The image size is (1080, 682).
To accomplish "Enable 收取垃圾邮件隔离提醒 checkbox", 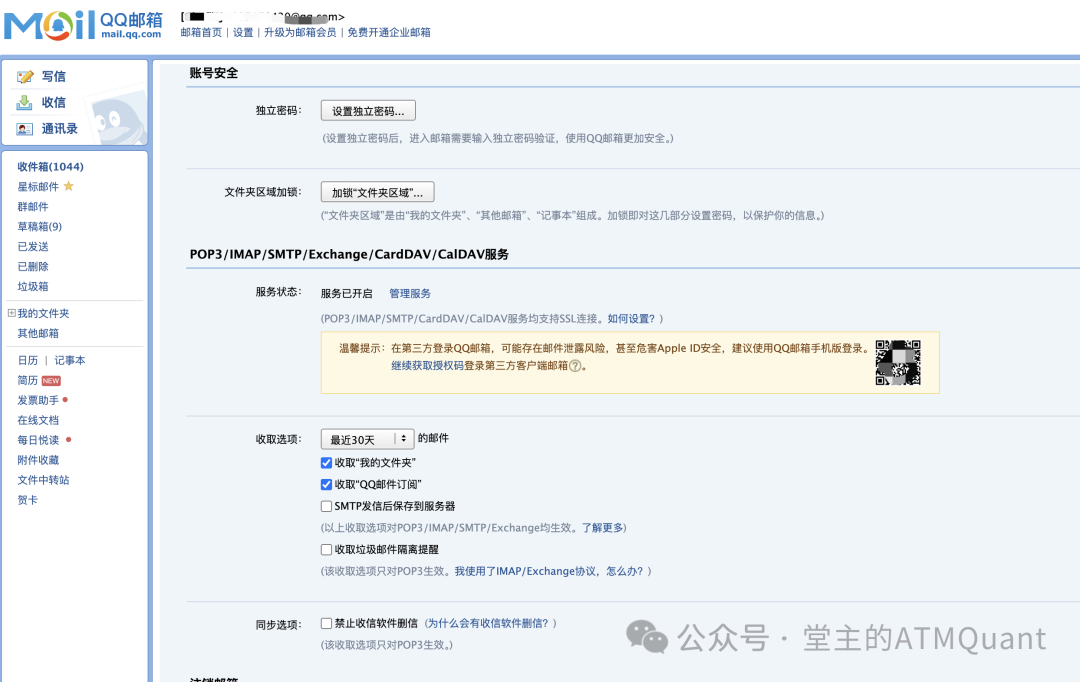I will click(326, 550).
